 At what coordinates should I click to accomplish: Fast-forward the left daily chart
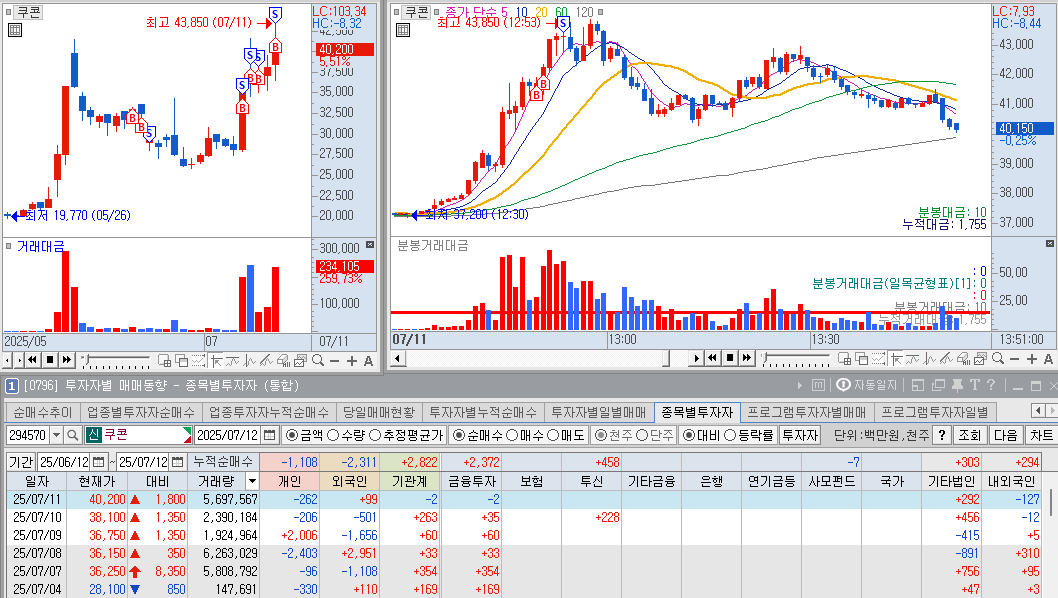point(66,360)
